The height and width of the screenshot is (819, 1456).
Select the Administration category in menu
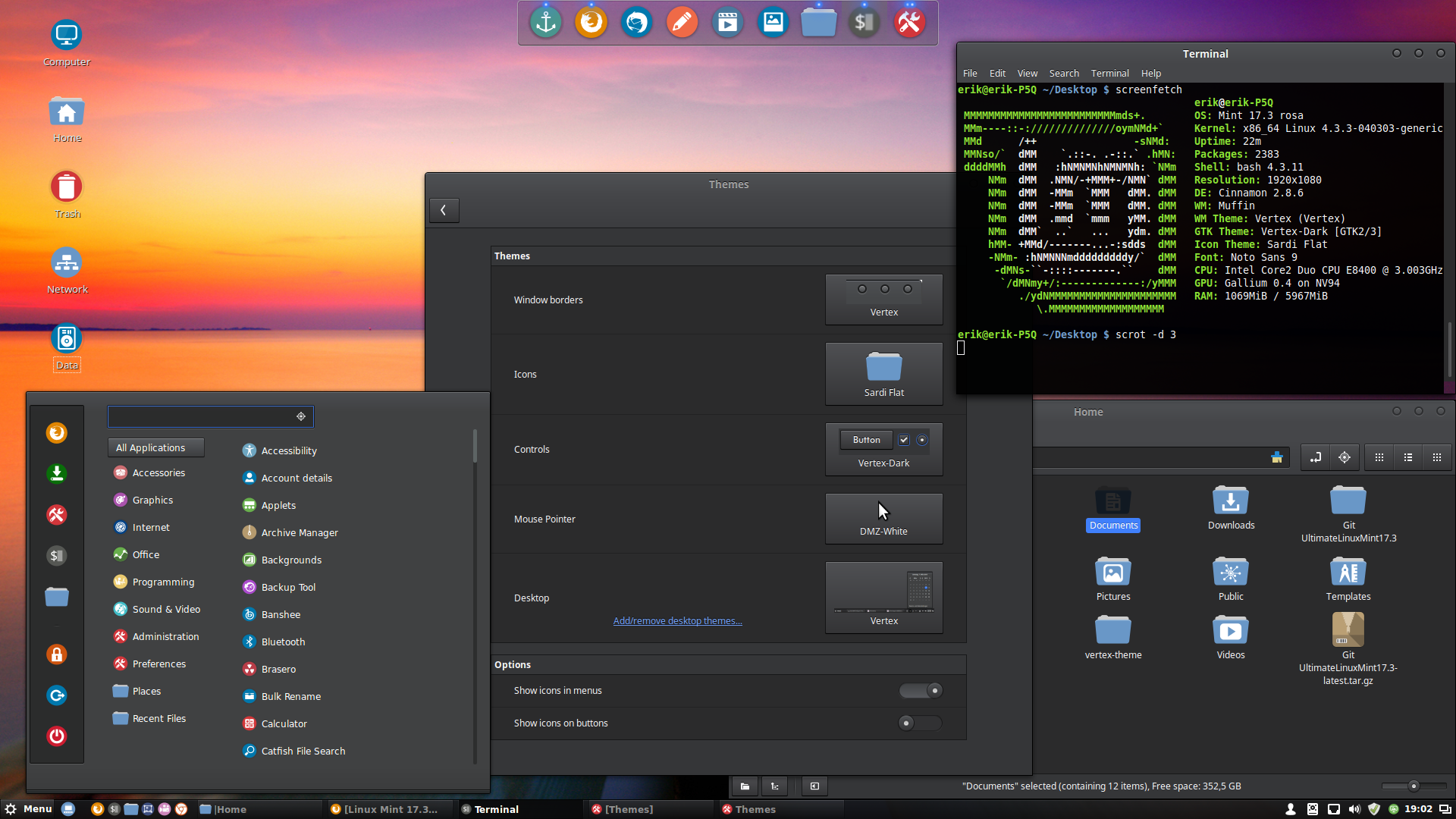(156, 637)
